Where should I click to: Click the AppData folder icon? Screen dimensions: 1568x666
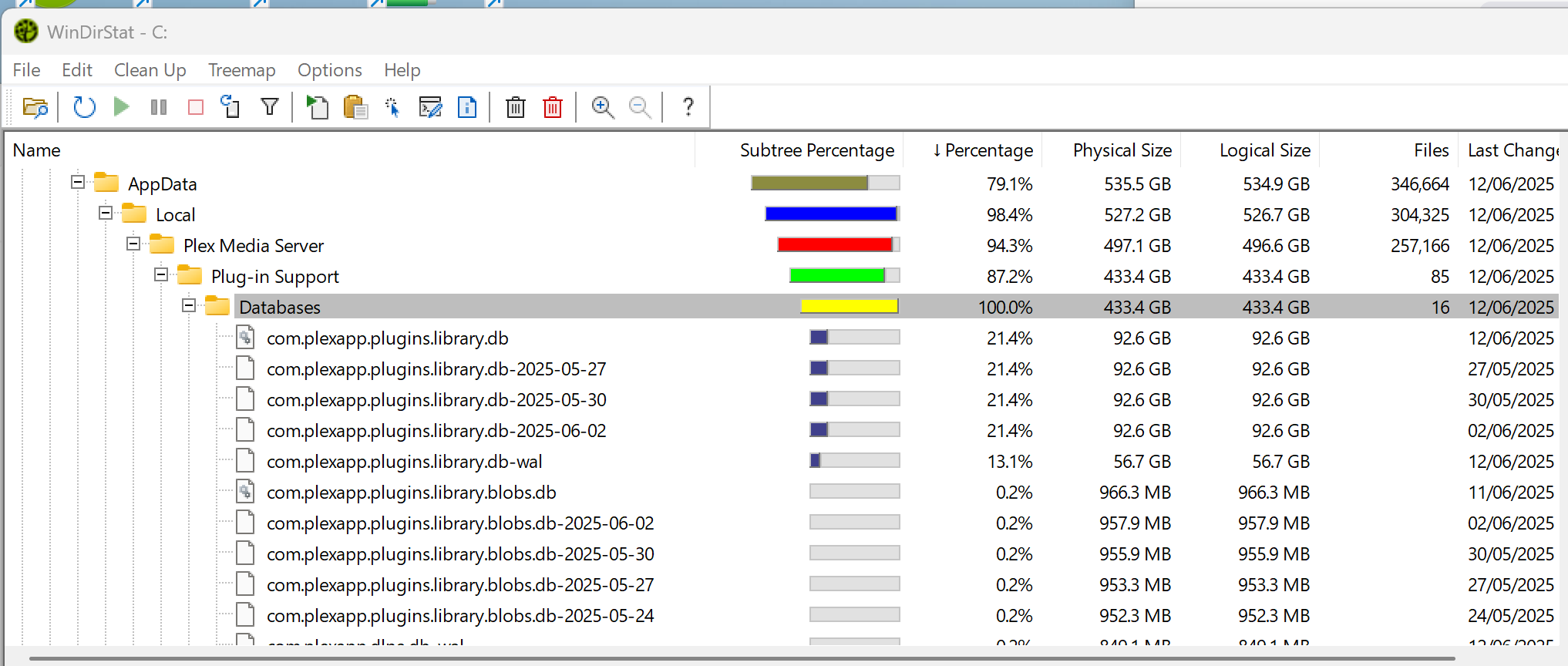pyautogui.click(x=106, y=183)
